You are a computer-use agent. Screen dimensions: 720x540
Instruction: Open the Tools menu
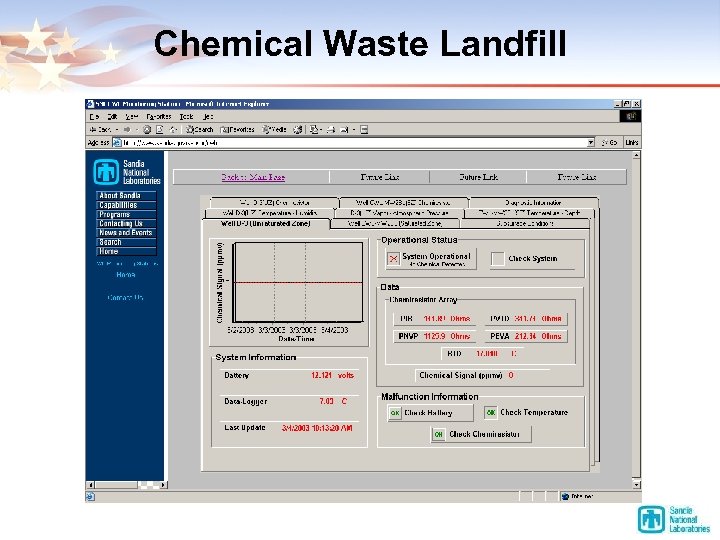click(186, 117)
